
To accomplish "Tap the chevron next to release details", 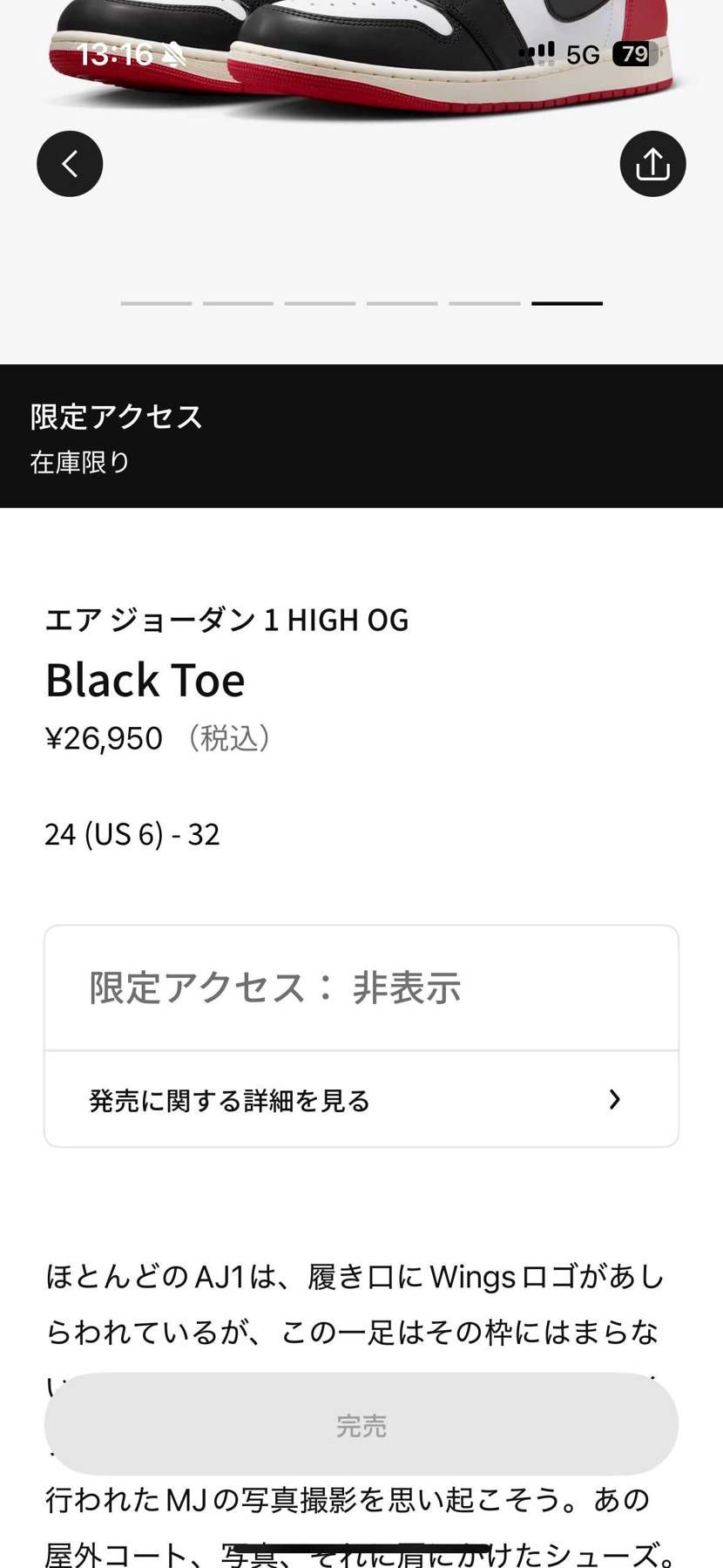I will [x=615, y=1100].
